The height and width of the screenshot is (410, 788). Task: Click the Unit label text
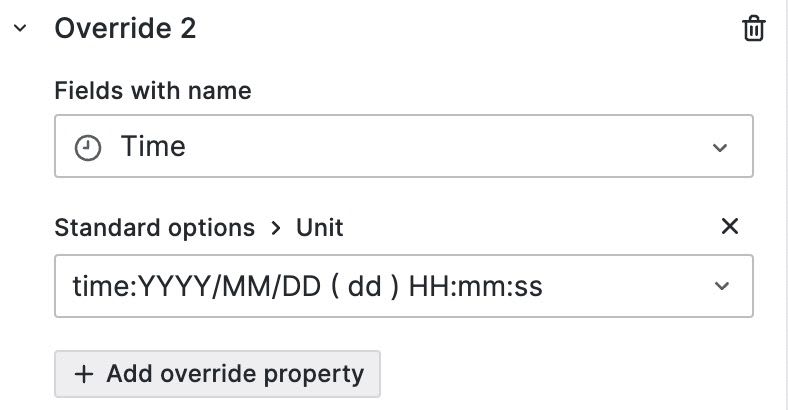point(319,228)
